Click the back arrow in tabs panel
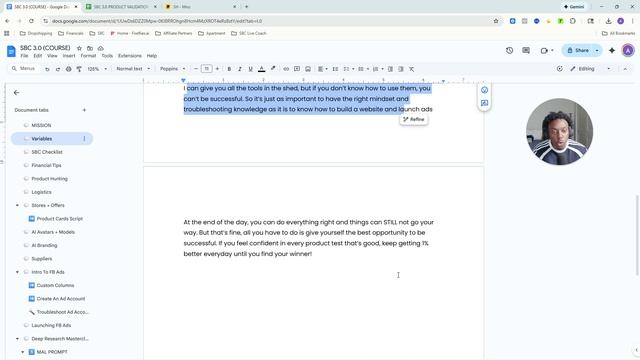 pos(16,93)
